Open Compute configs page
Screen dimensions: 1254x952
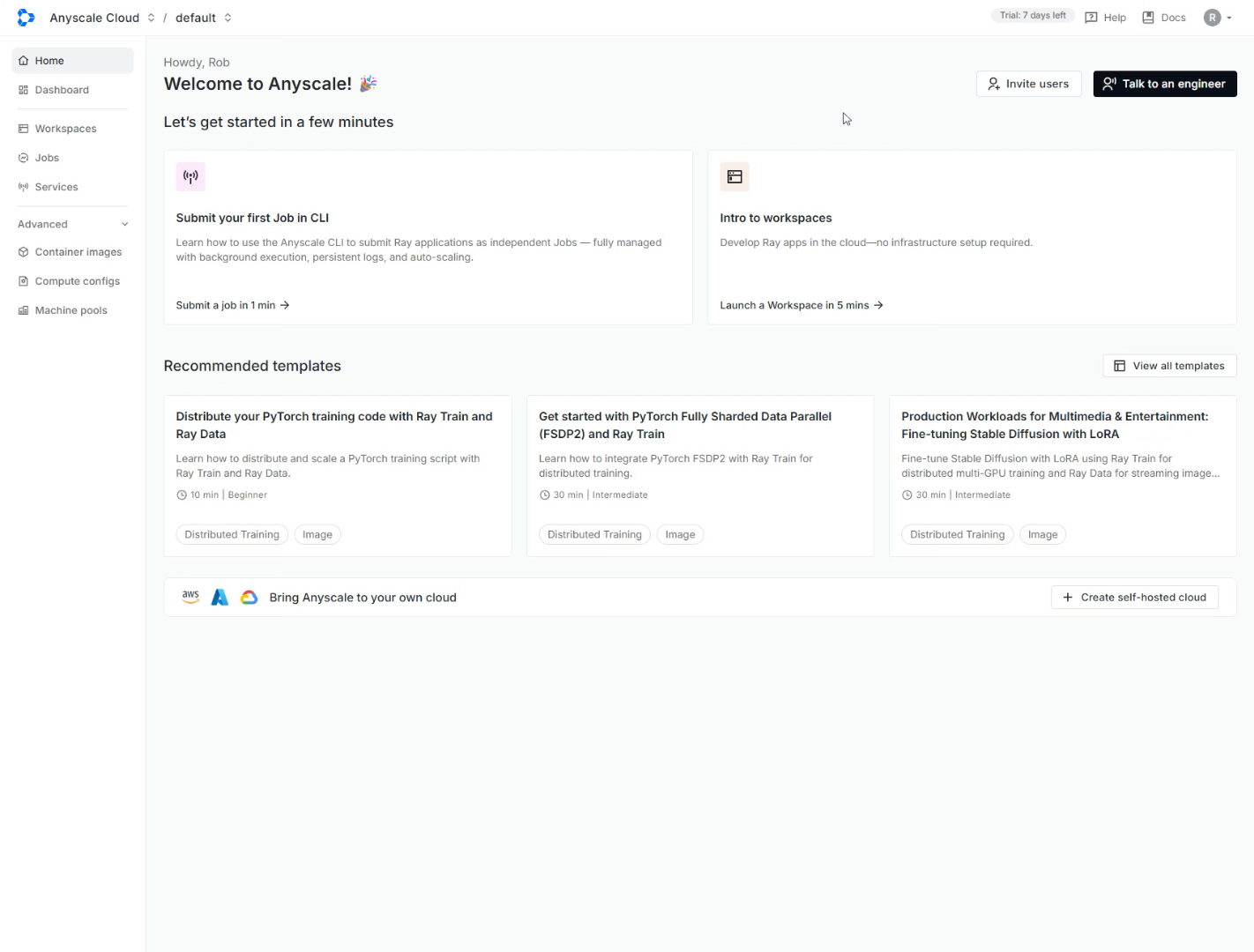tap(72, 281)
